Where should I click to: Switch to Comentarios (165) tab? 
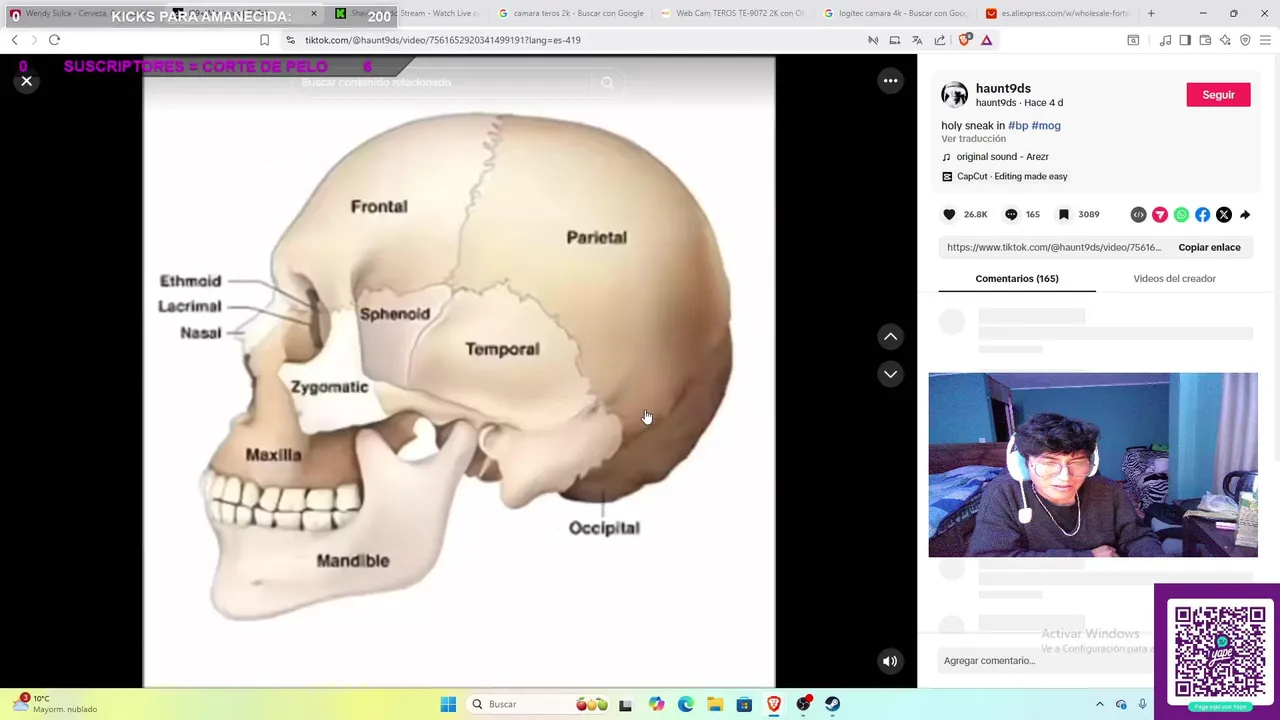[1017, 278]
